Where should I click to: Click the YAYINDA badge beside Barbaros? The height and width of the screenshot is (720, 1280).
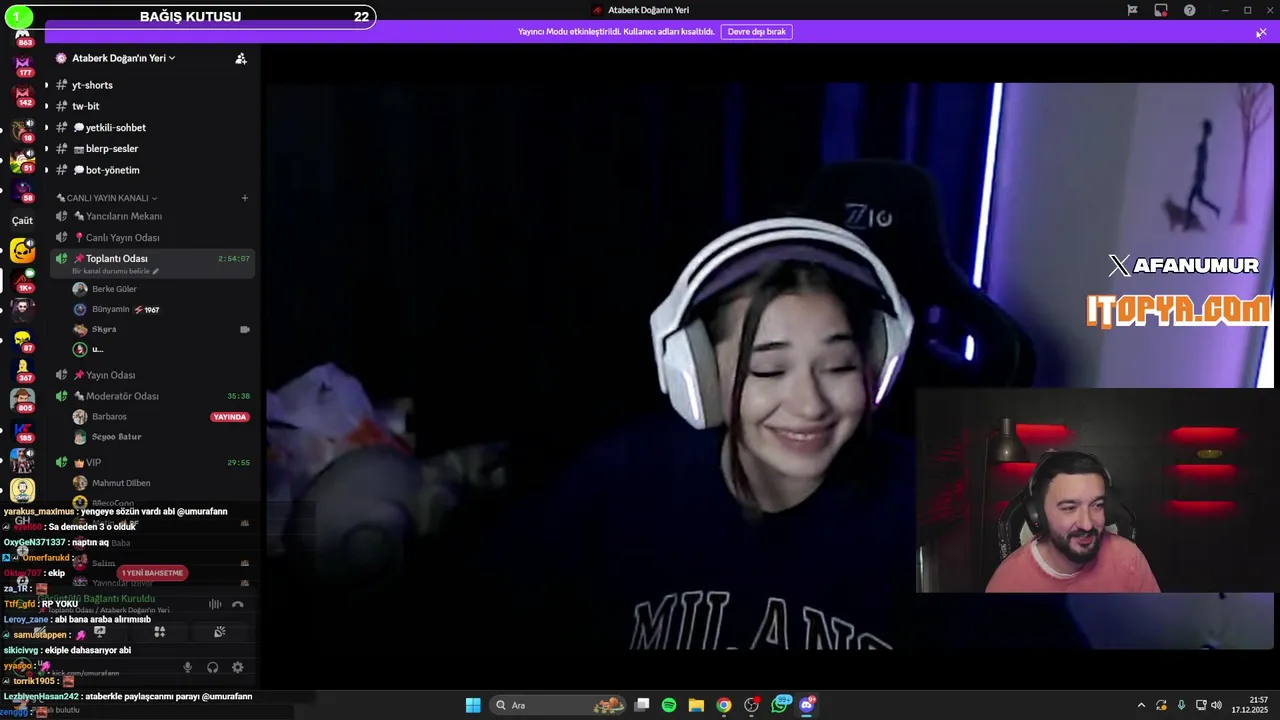click(x=230, y=417)
